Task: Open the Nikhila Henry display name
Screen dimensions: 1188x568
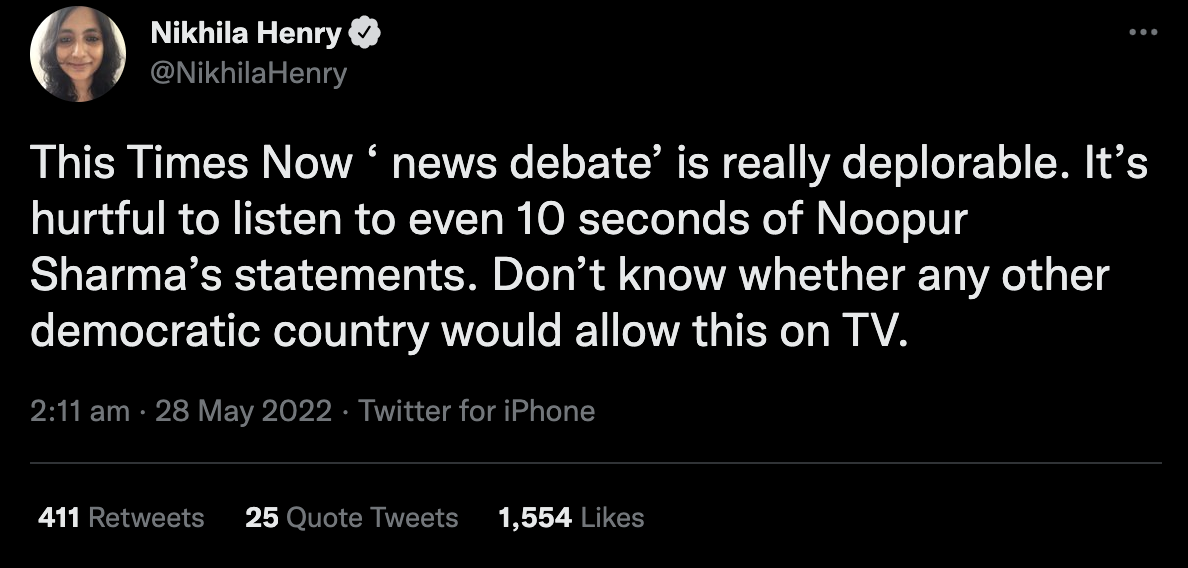Action: click(x=245, y=35)
